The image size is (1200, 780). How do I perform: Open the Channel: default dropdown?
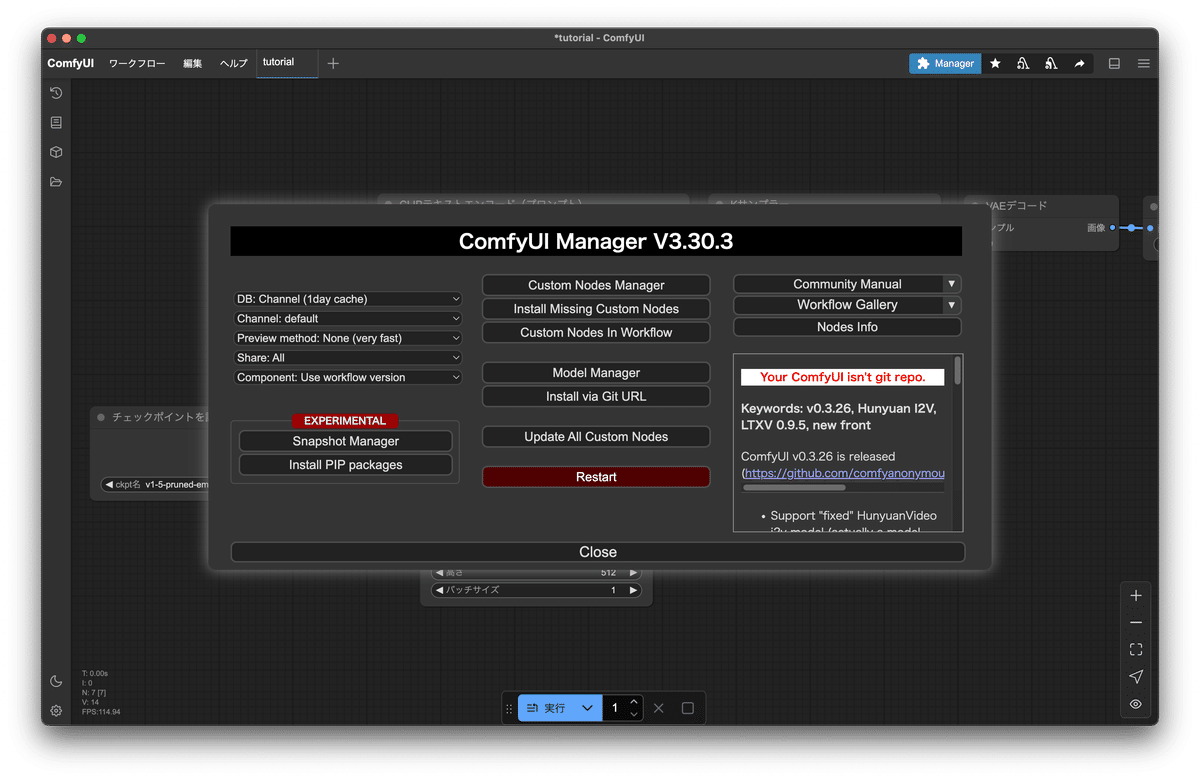click(348, 318)
